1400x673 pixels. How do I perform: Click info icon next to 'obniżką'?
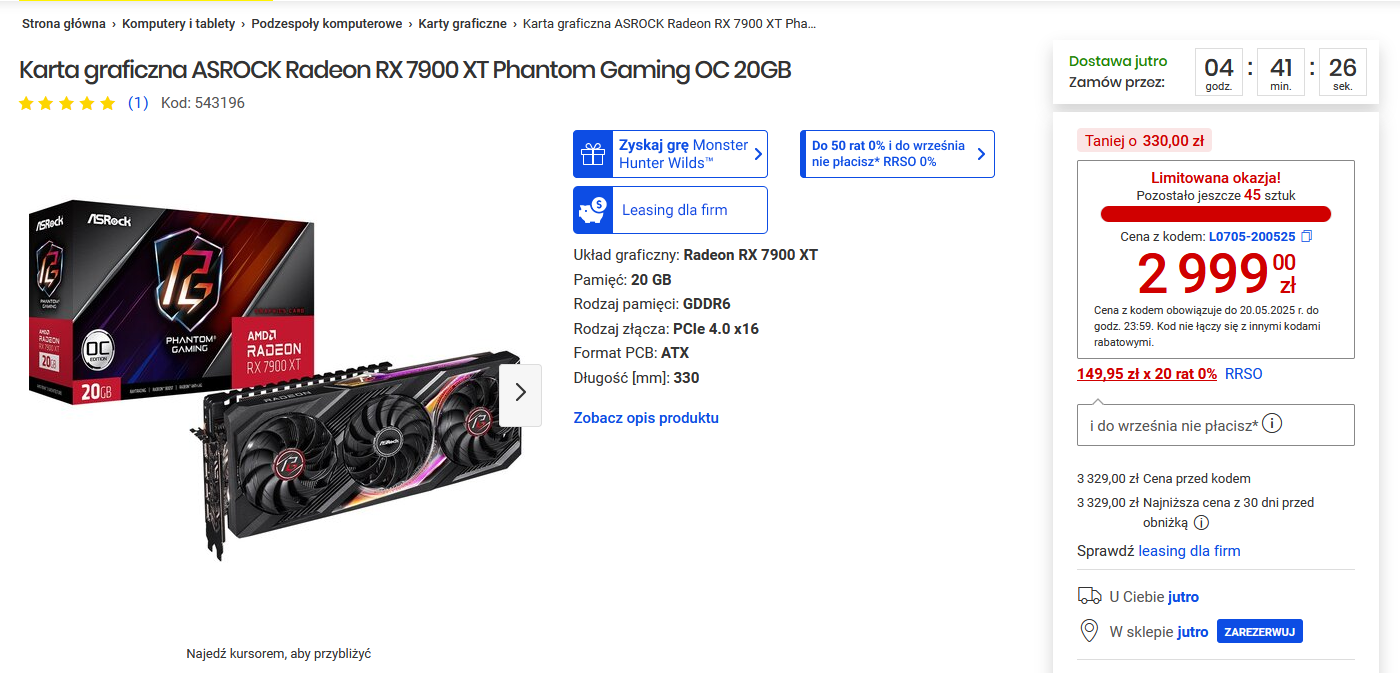[1201, 522]
